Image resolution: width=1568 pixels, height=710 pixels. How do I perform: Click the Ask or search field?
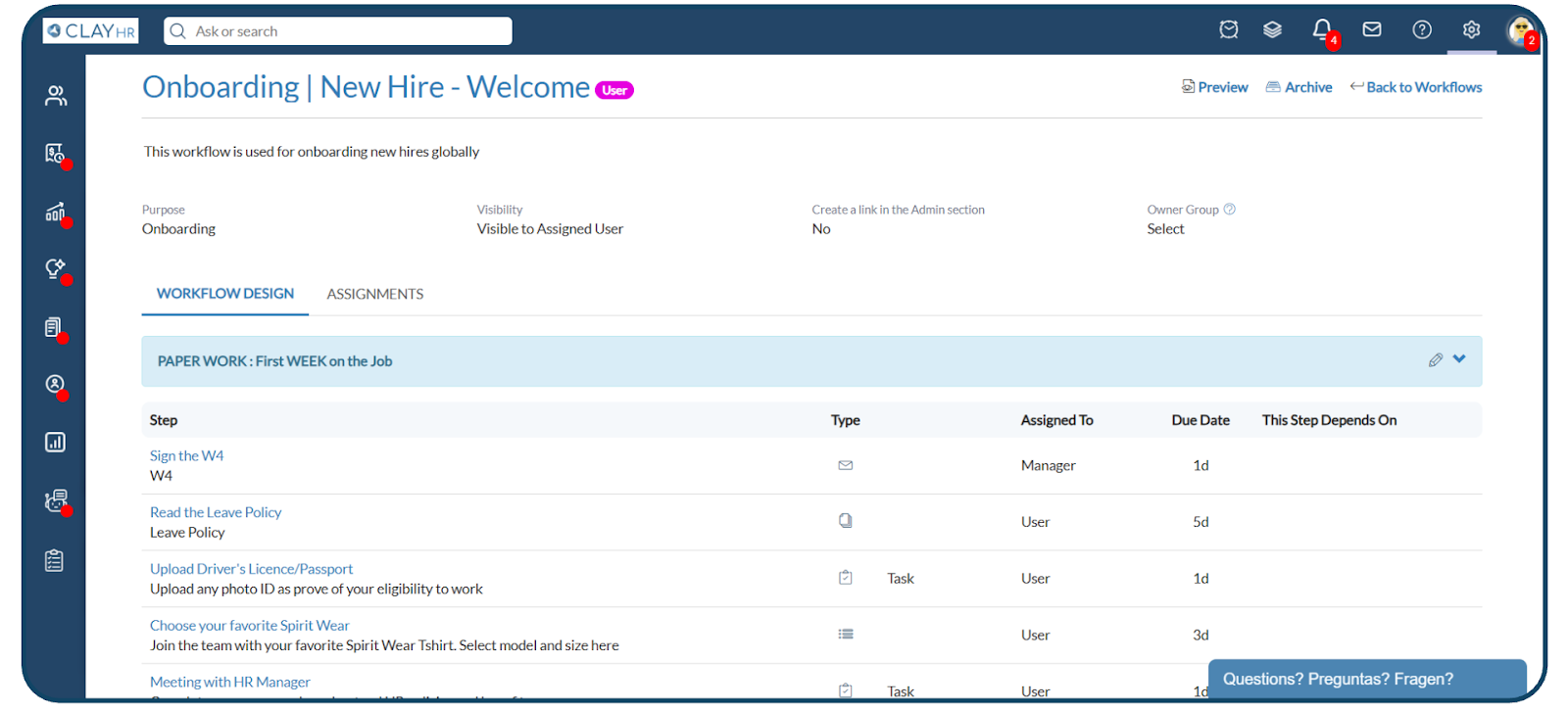(338, 31)
